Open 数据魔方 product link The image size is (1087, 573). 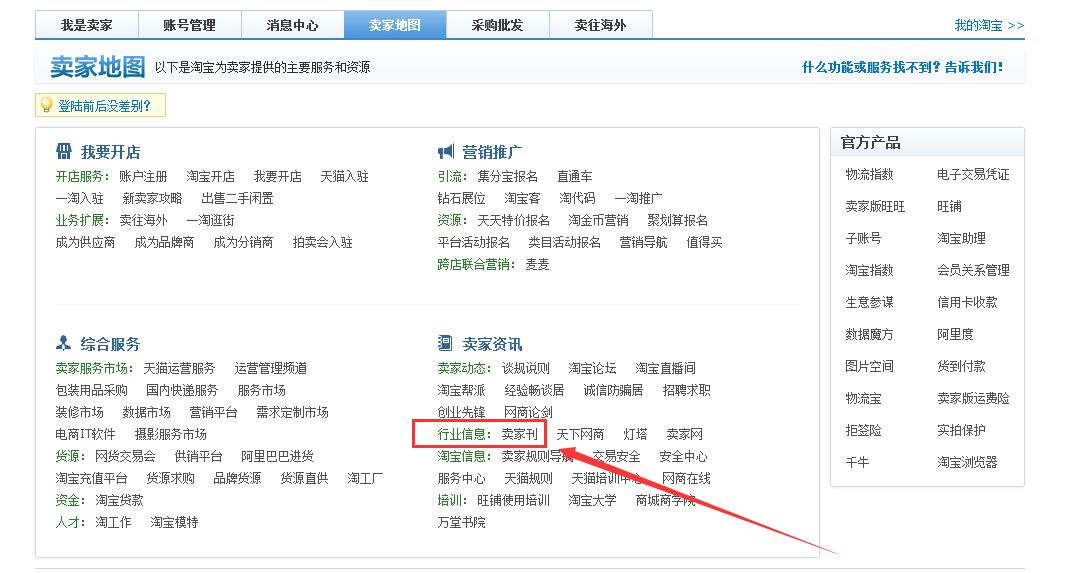869,335
